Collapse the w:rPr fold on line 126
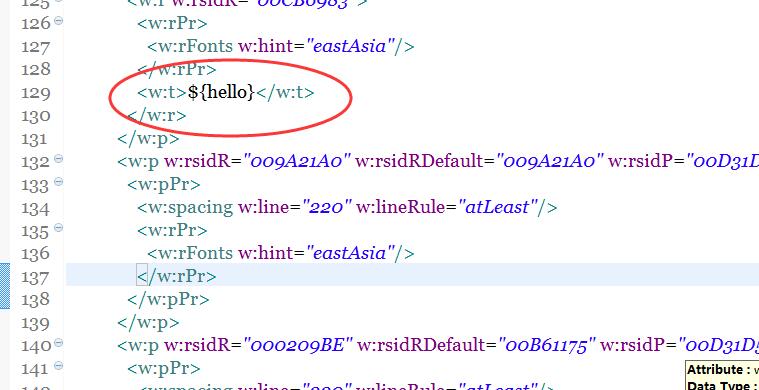Image resolution: width=759 pixels, height=390 pixels. point(59,21)
